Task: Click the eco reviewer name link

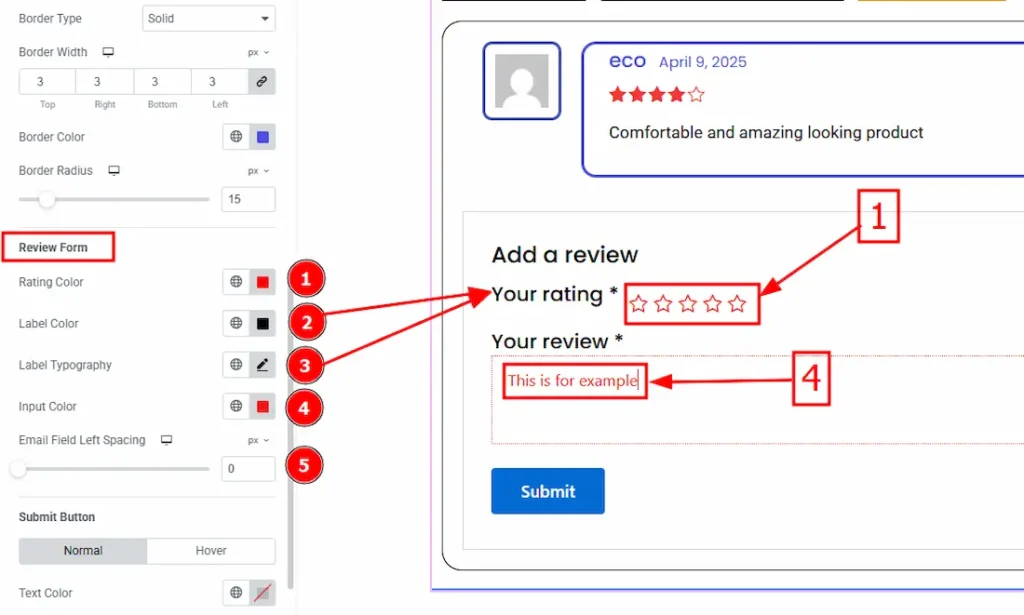Action: click(627, 61)
